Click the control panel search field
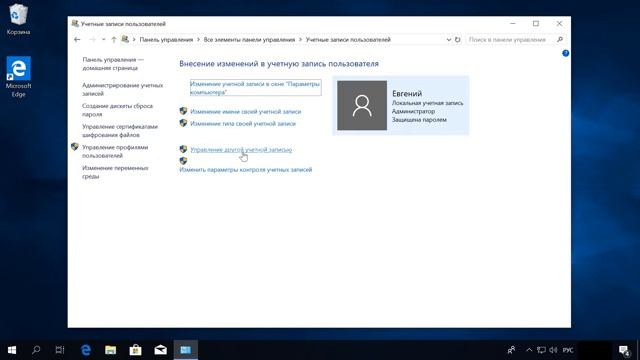This screenshot has height=360, width=640. [511, 40]
